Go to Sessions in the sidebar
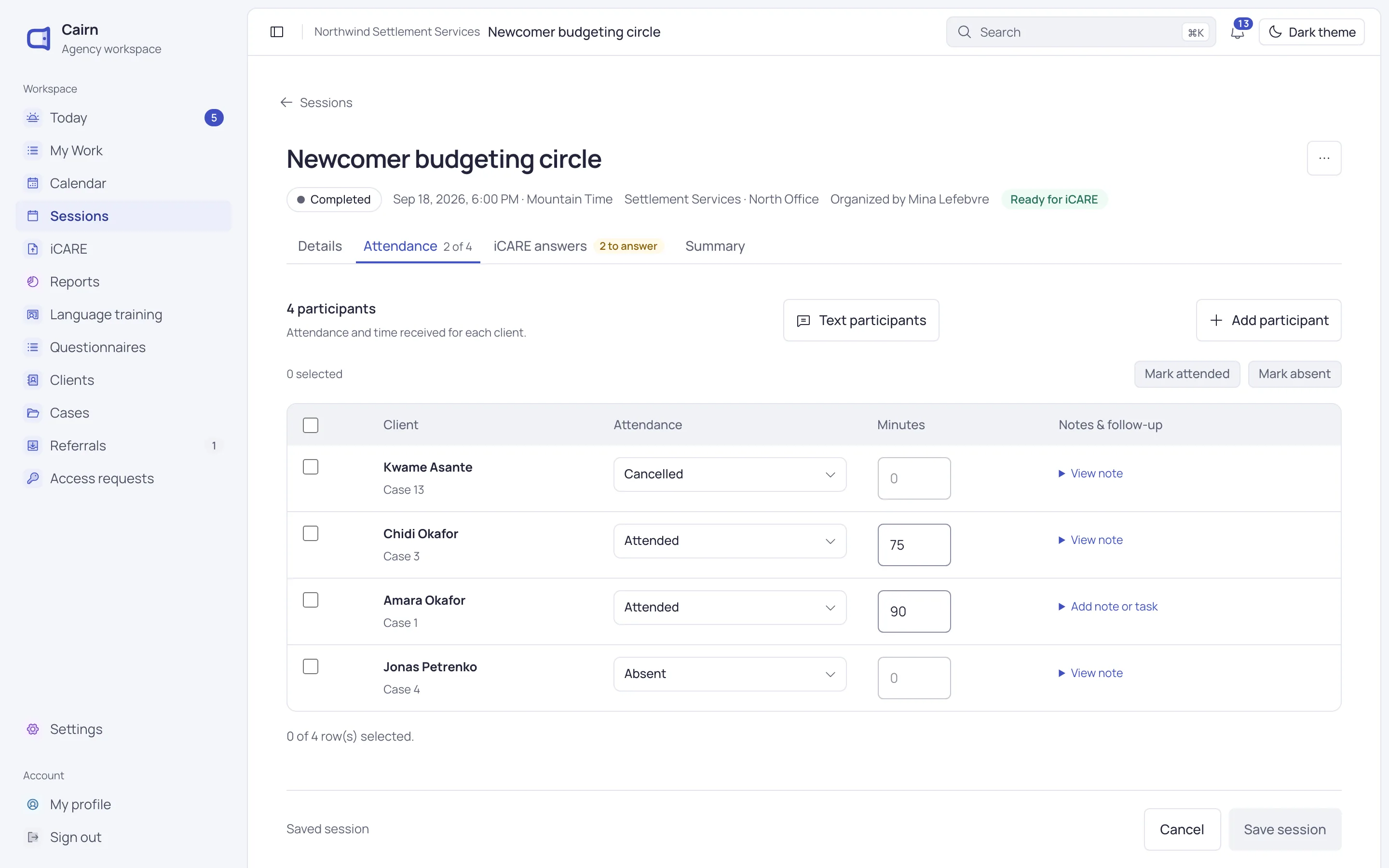 click(x=123, y=216)
